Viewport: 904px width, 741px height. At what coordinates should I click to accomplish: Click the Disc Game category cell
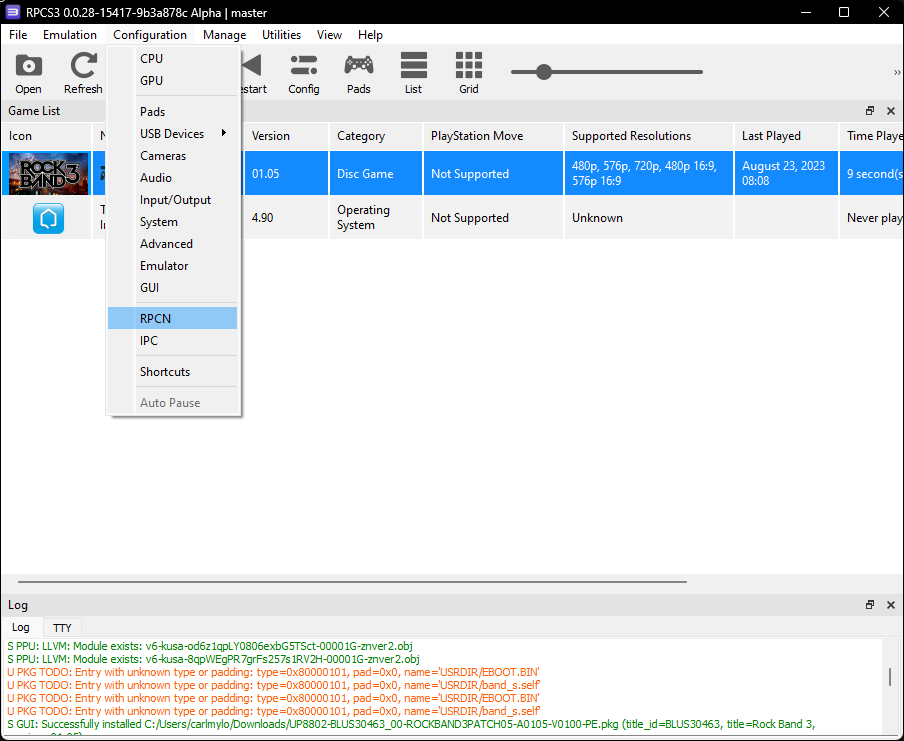(x=376, y=174)
